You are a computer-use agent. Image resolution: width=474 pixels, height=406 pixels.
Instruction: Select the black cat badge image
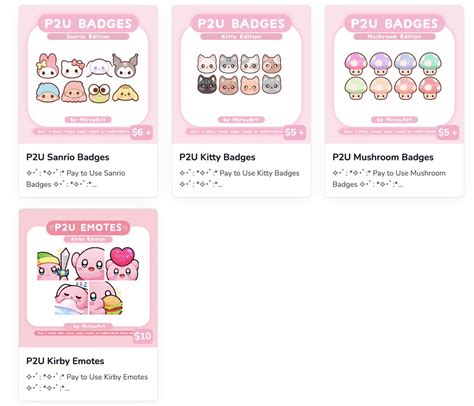(207, 84)
